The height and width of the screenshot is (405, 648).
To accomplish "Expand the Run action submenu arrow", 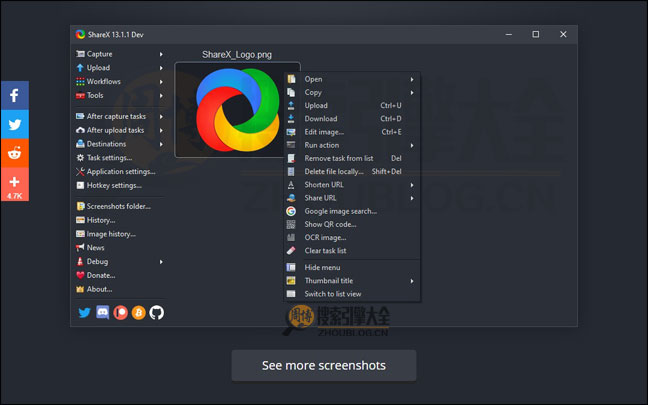I will click(412, 145).
